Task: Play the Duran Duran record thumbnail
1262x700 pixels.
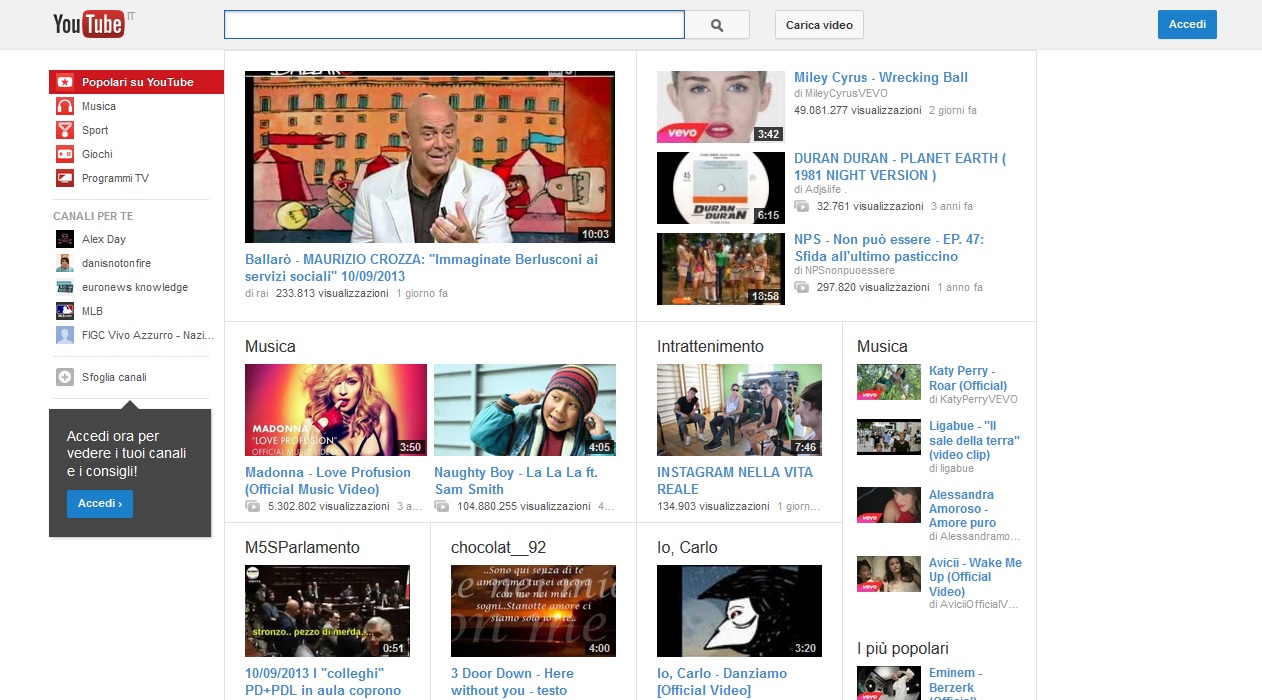Action: [x=721, y=188]
